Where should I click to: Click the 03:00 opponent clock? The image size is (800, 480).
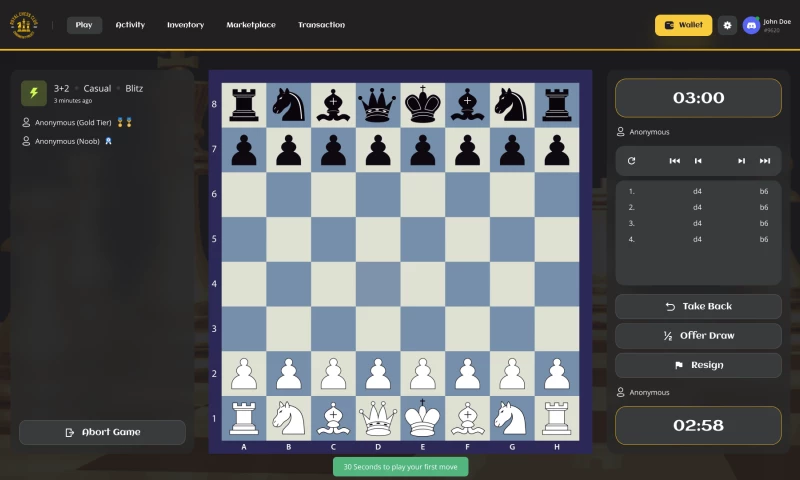698,98
